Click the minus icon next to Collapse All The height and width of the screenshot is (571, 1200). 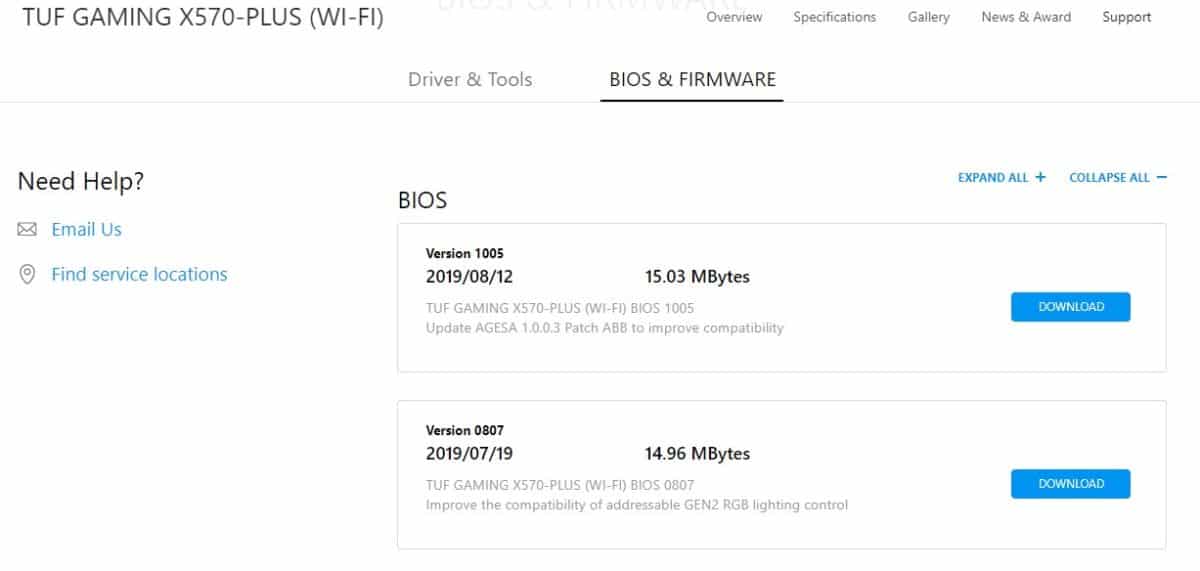coord(1161,177)
